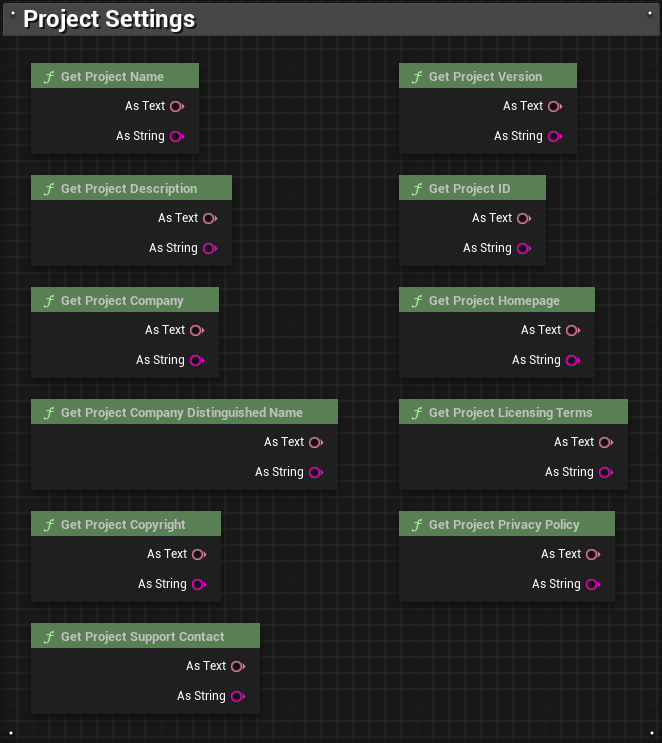The height and width of the screenshot is (743, 662).
Task: Click As String pin on Get Project Licensing Terms
Action: tap(606, 472)
